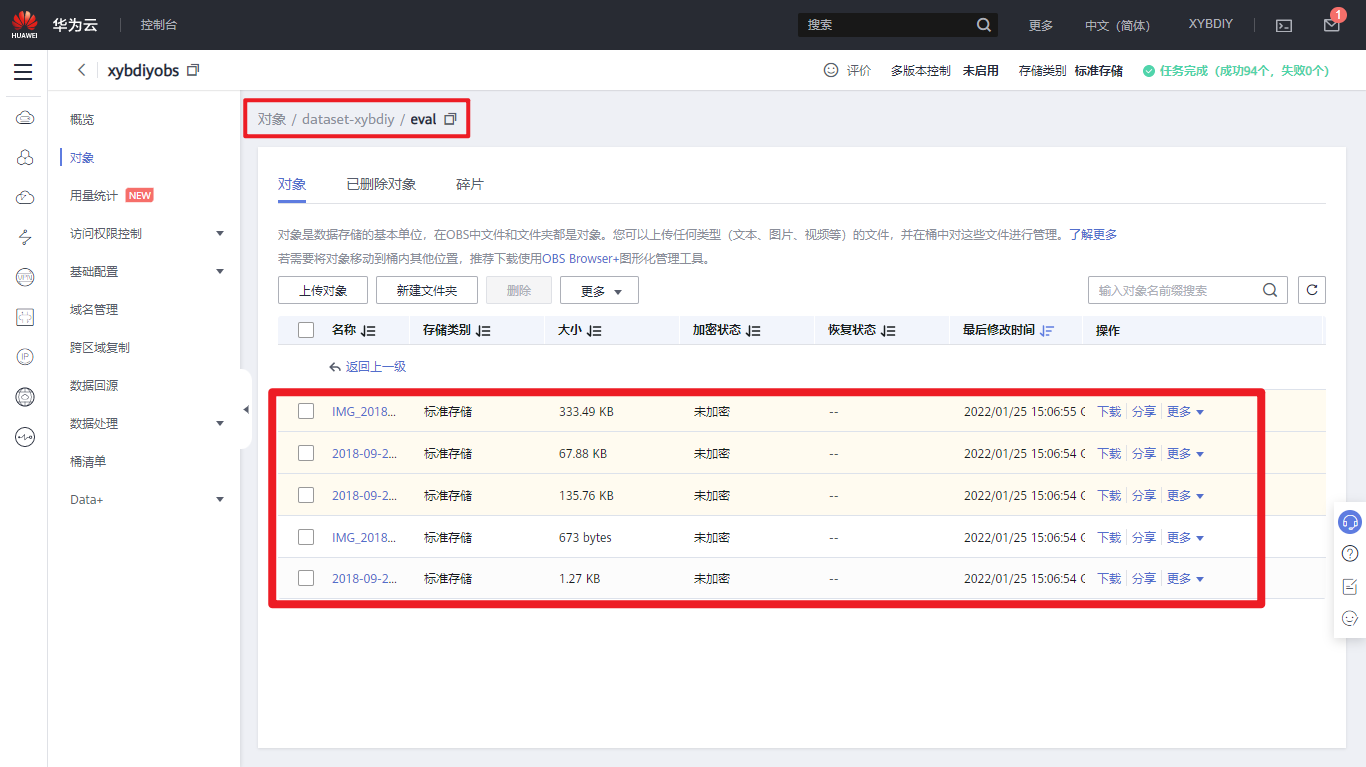Sort by restore status icon
This screenshot has width=1366, height=767.
click(888, 331)
